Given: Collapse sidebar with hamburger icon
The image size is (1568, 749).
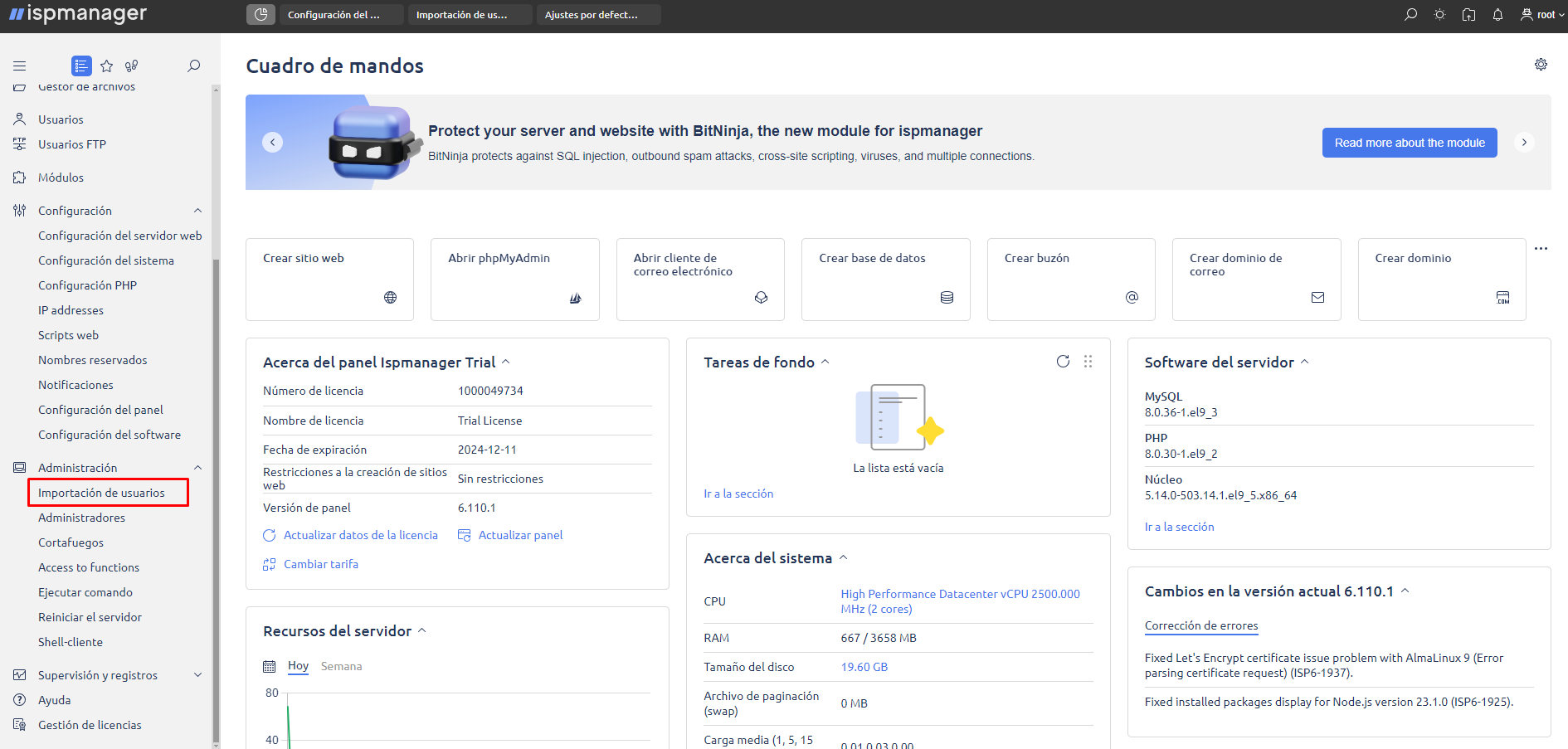Looking at the screenshot, I should pyautogui.click(x=20, y=66).
